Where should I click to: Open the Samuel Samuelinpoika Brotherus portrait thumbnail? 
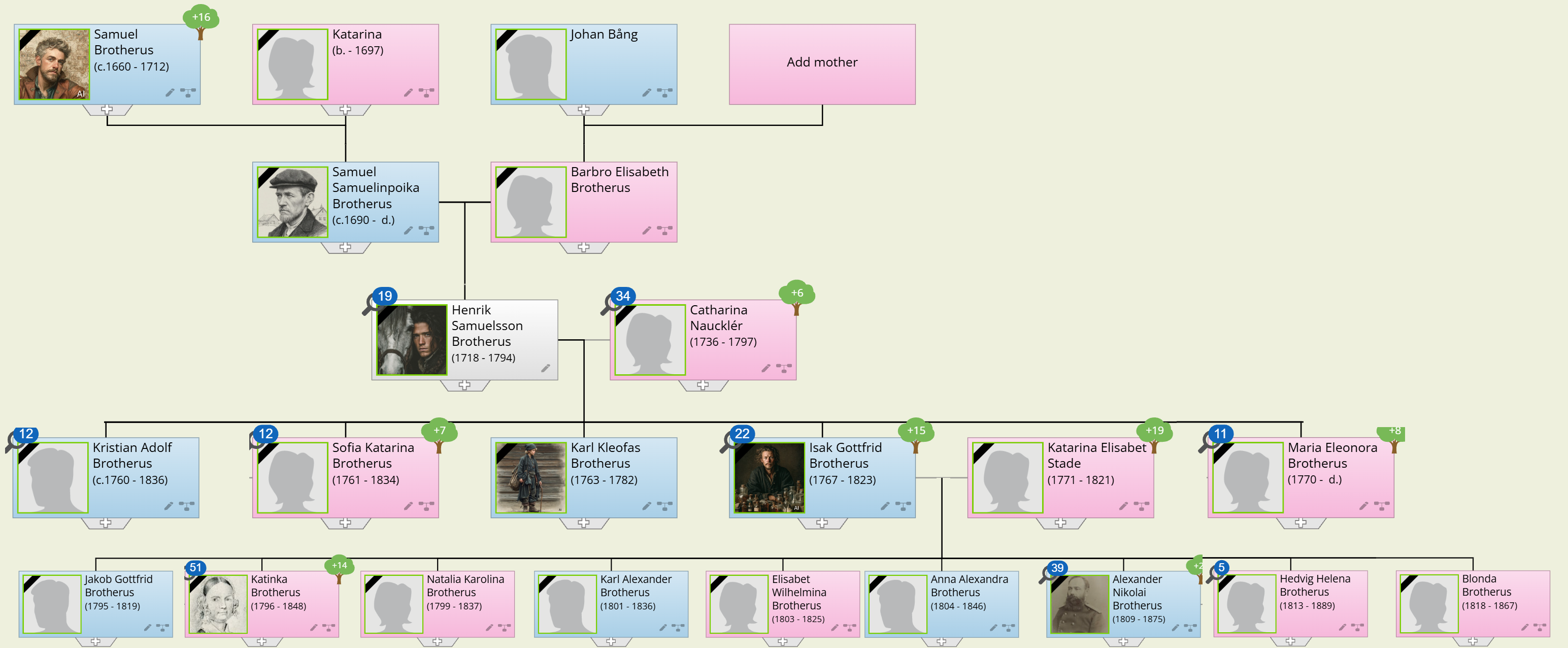click(x=292, y=202)
